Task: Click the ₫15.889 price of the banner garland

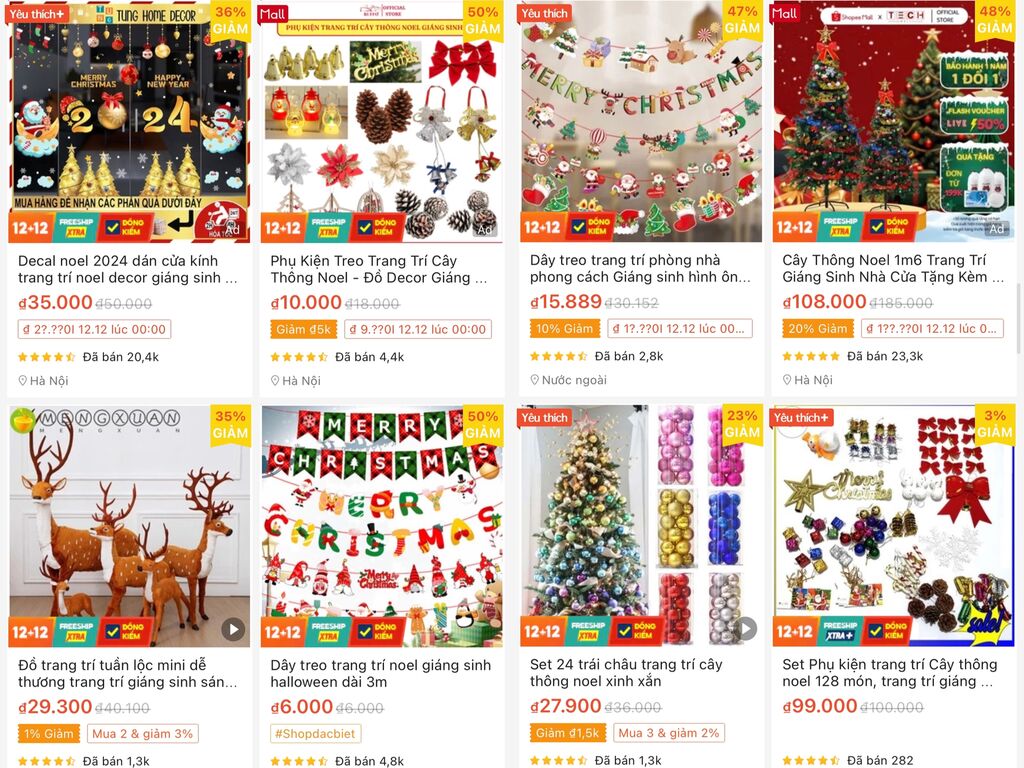Action: pos(566,302)
